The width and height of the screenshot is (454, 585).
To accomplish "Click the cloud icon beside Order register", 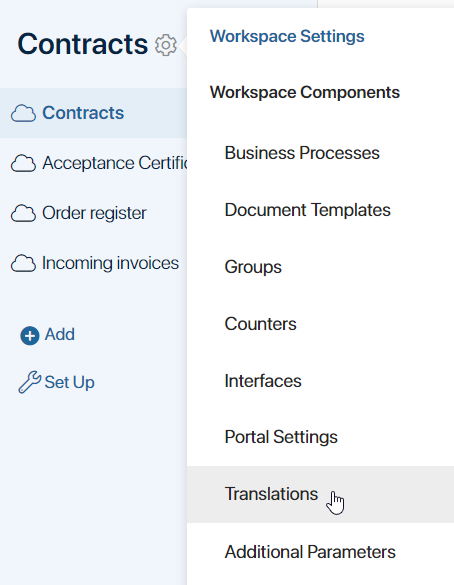I will tap(23, 213).
